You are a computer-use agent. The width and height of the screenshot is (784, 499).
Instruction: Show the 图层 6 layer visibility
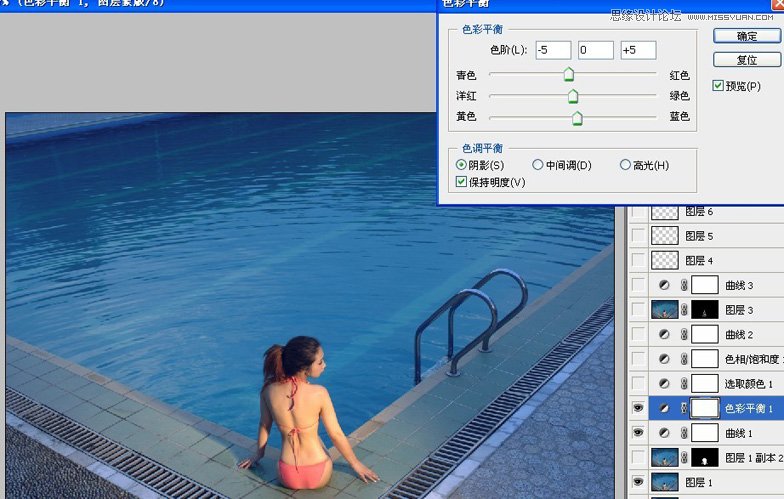[638, 212]
